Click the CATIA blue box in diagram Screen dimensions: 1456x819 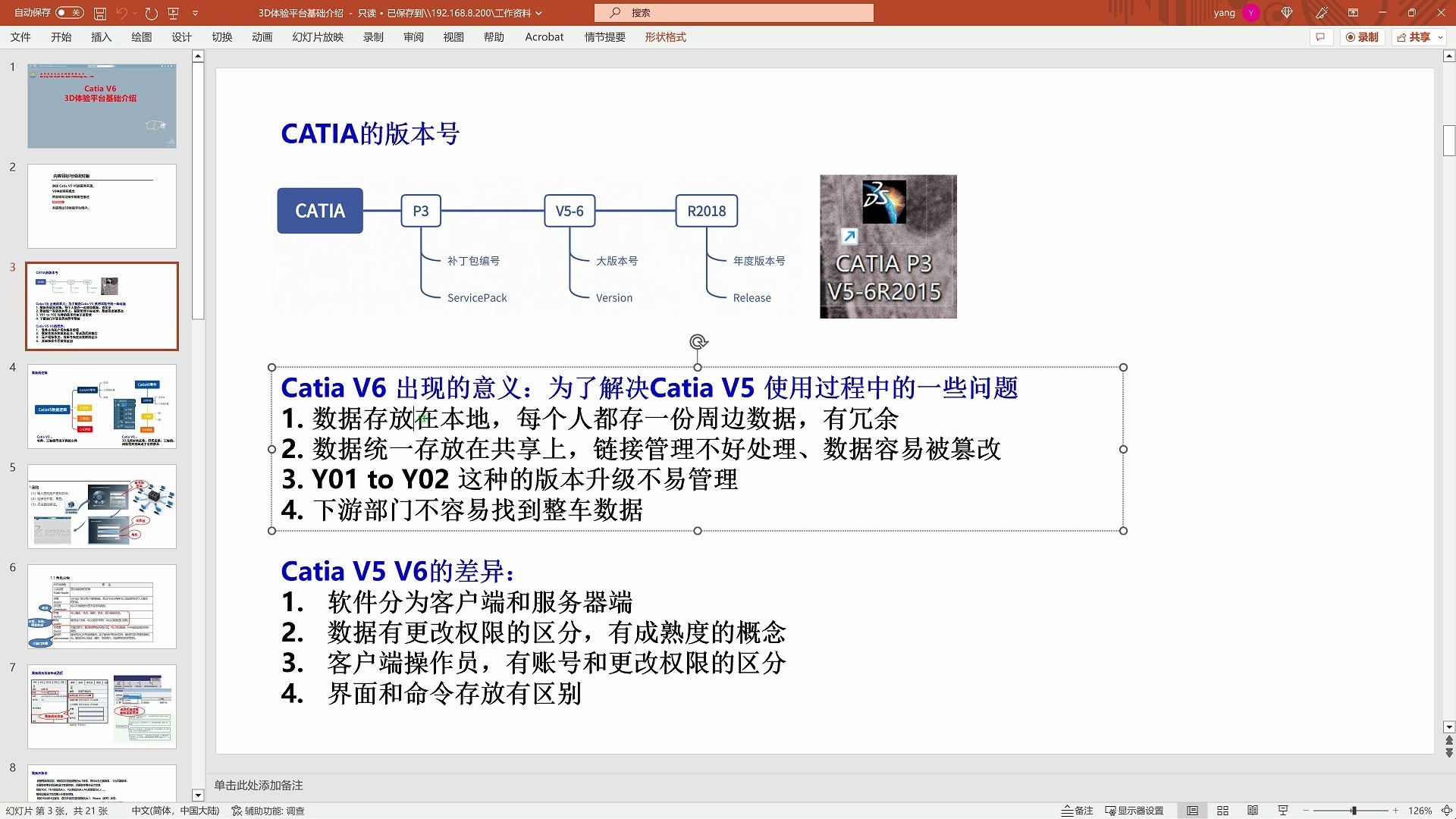320,211
